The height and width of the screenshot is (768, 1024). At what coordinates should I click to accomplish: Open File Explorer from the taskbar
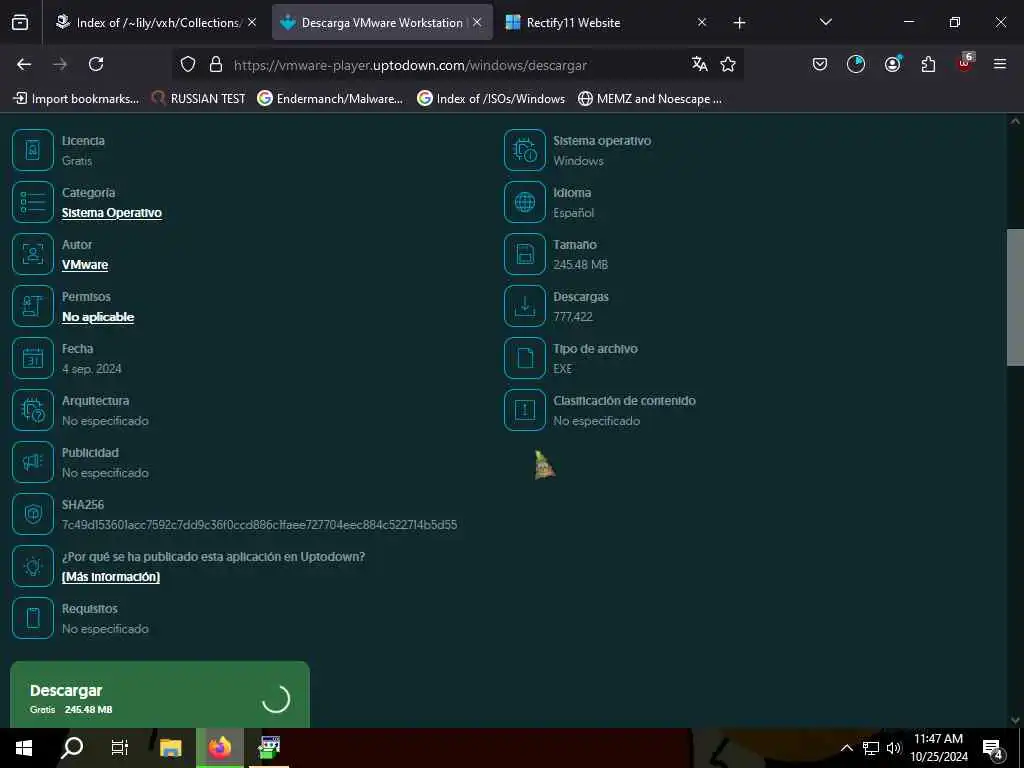[170, 748]
